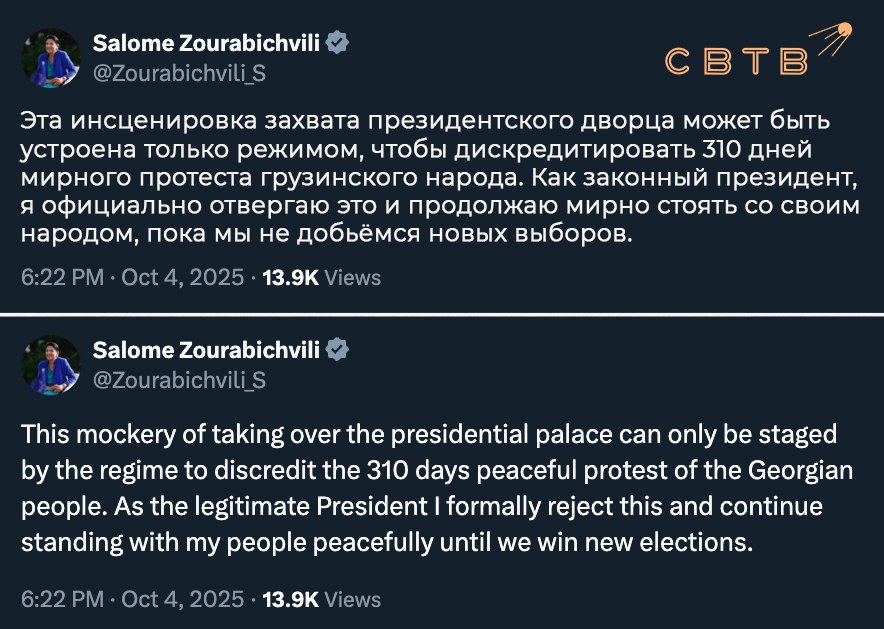
Task: Click the "Views" label under the English tweet
Action: tap(353, 599)
